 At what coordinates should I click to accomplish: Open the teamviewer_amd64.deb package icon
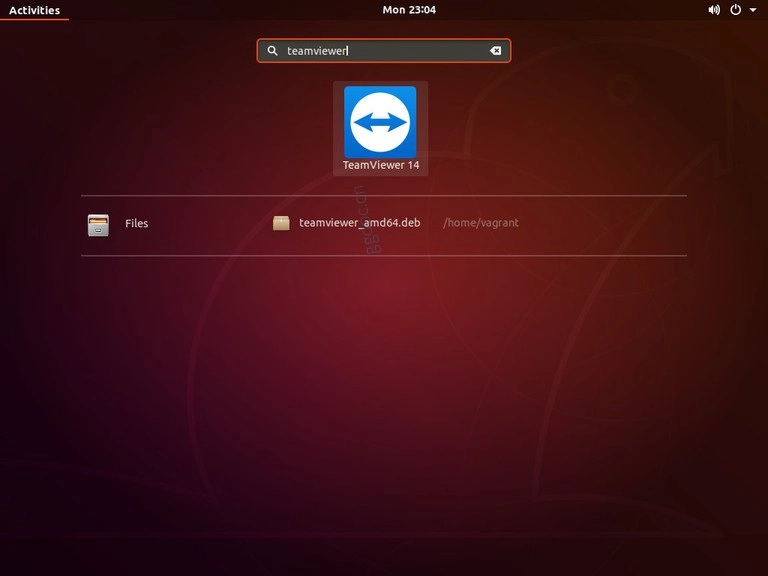point(281,223)
